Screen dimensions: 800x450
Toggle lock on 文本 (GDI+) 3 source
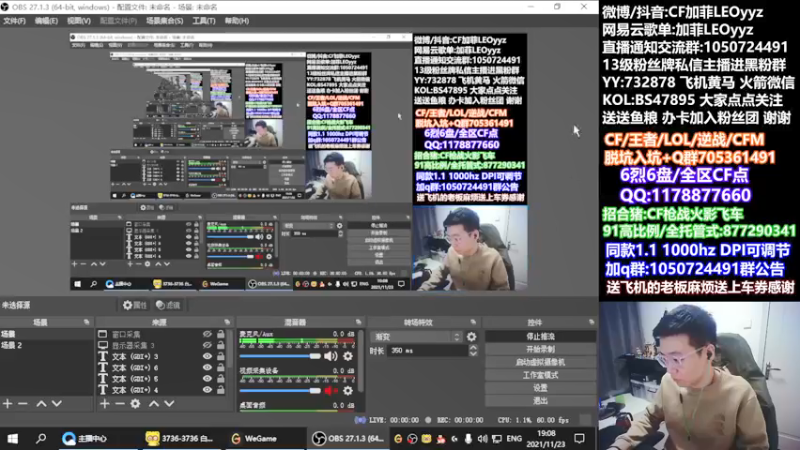click(220, 356)
